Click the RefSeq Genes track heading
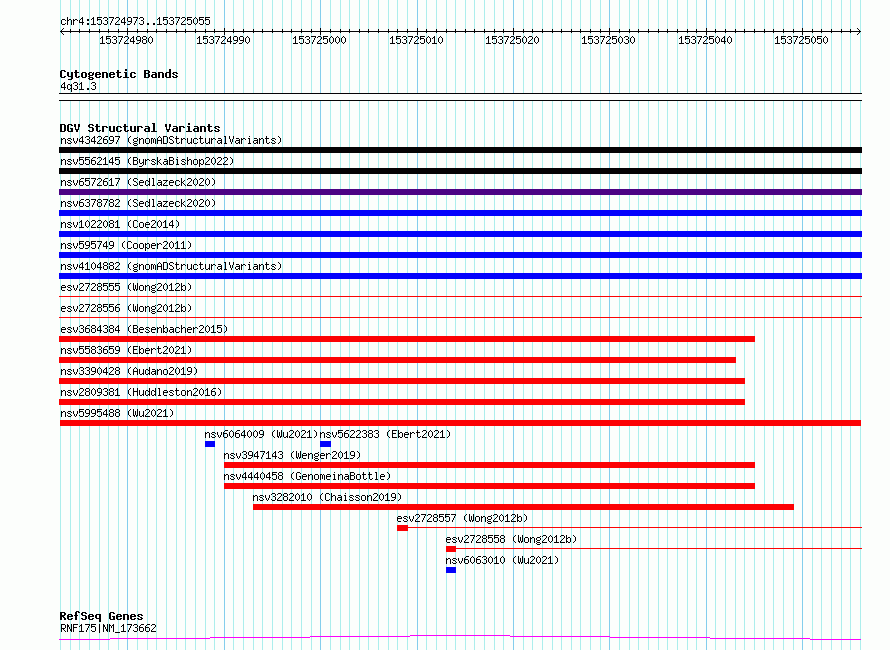Viewport: 890px width, 650px height. [101, 616]
